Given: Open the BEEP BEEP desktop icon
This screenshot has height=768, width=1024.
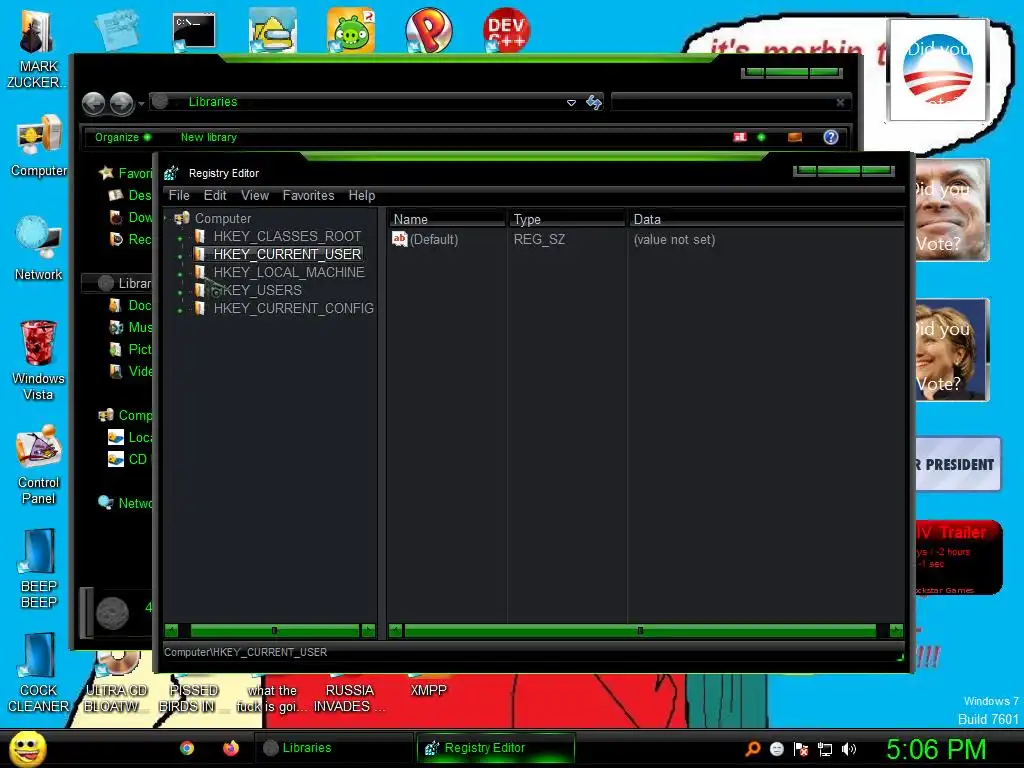Looking at the screenshot, I should 39,569.
